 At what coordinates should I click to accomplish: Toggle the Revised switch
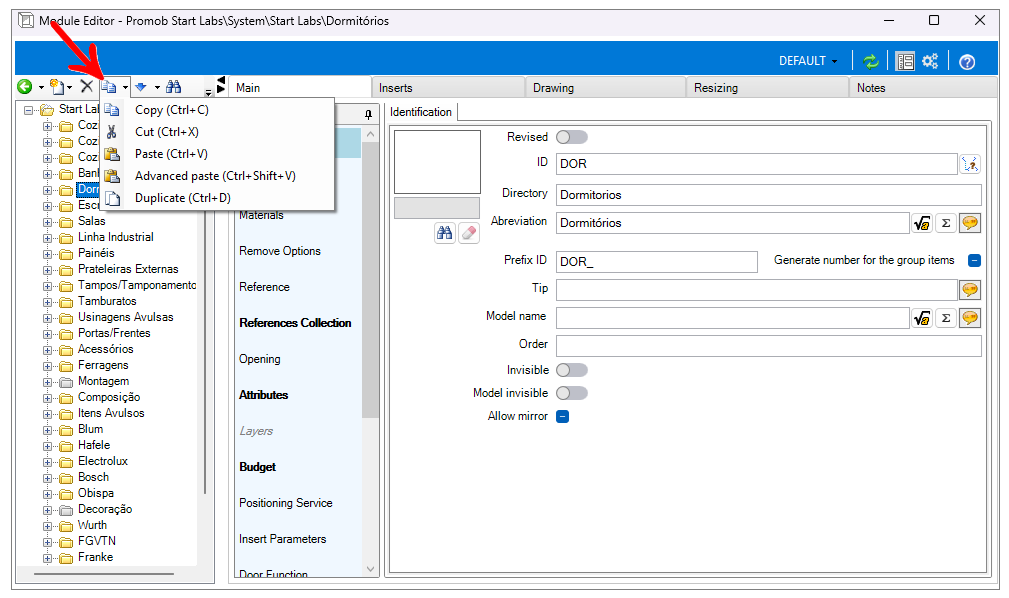pos(571,137)
